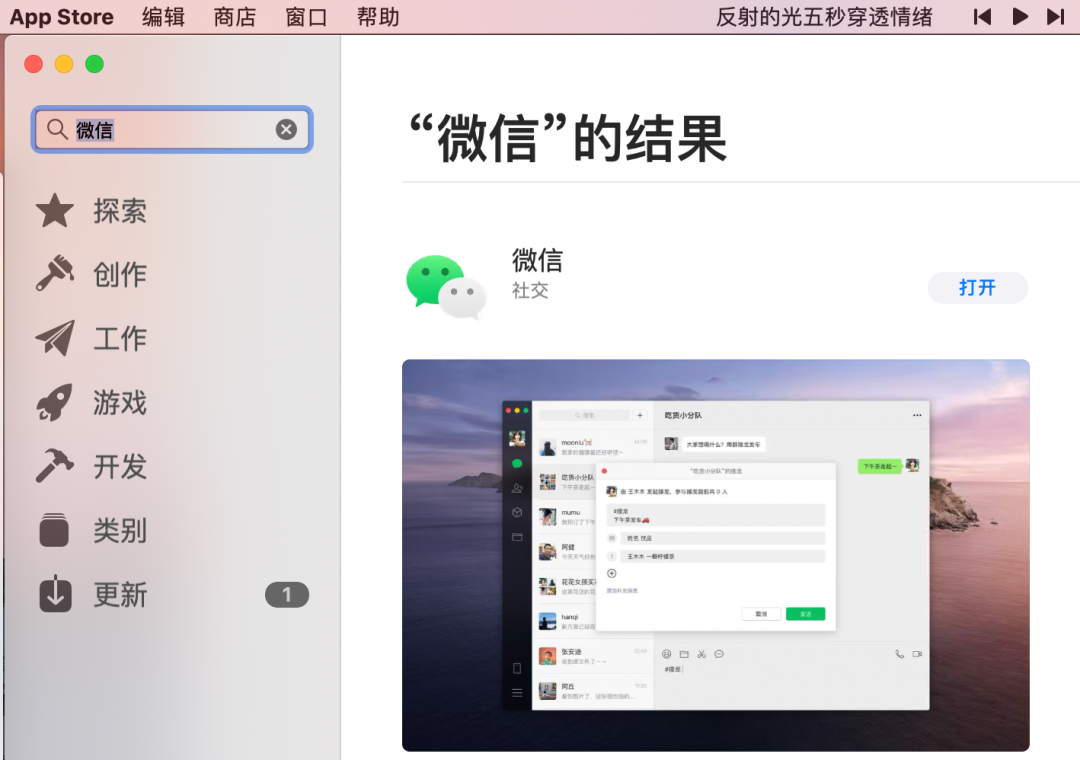Skip to next track in menu bar

[1055, 17]
